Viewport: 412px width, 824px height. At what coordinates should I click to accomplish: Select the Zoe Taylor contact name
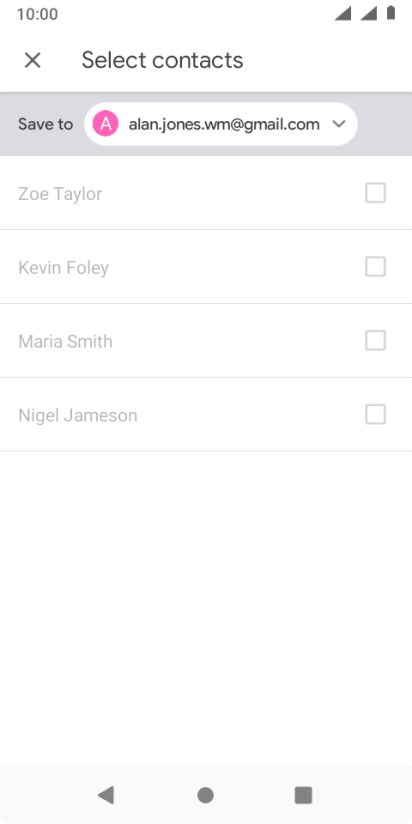coord(60,194)
